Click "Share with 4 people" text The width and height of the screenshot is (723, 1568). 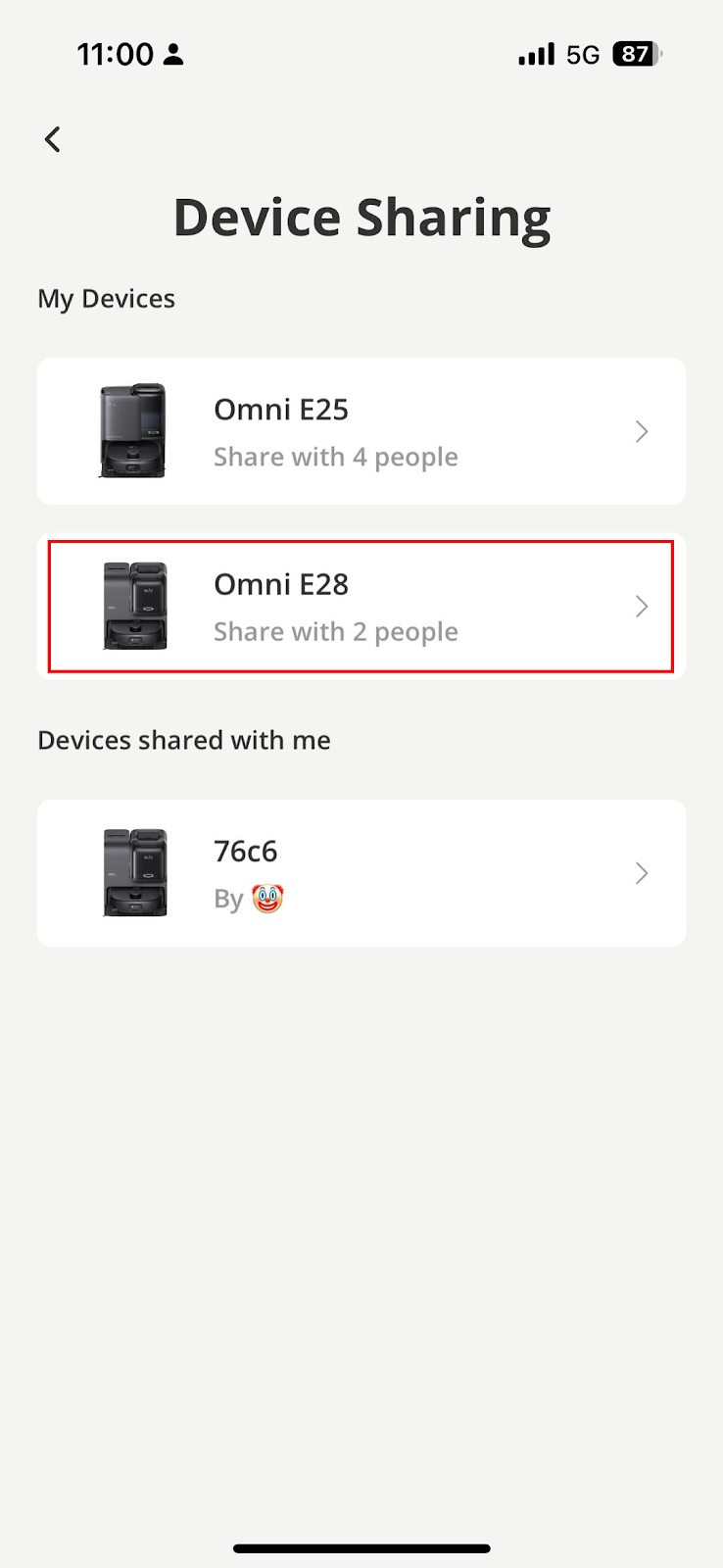point(336,457)
